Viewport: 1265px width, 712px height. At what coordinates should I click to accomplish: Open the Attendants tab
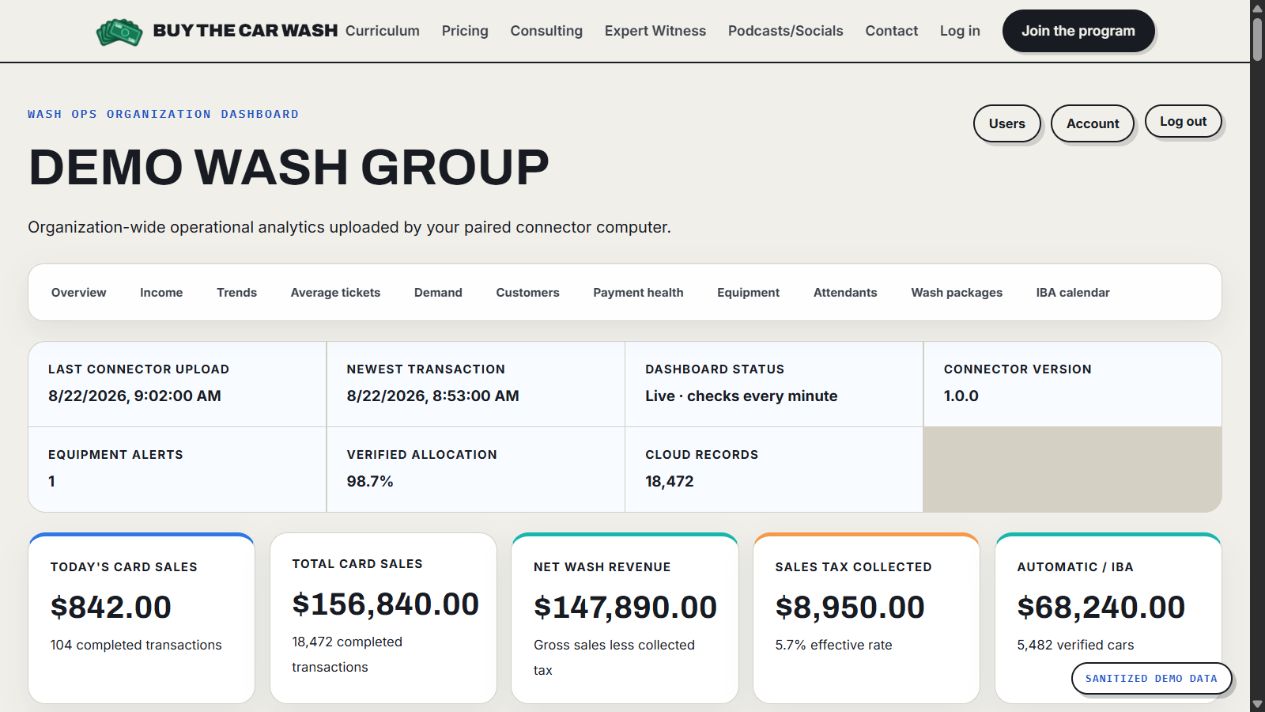tap(845, 293)
